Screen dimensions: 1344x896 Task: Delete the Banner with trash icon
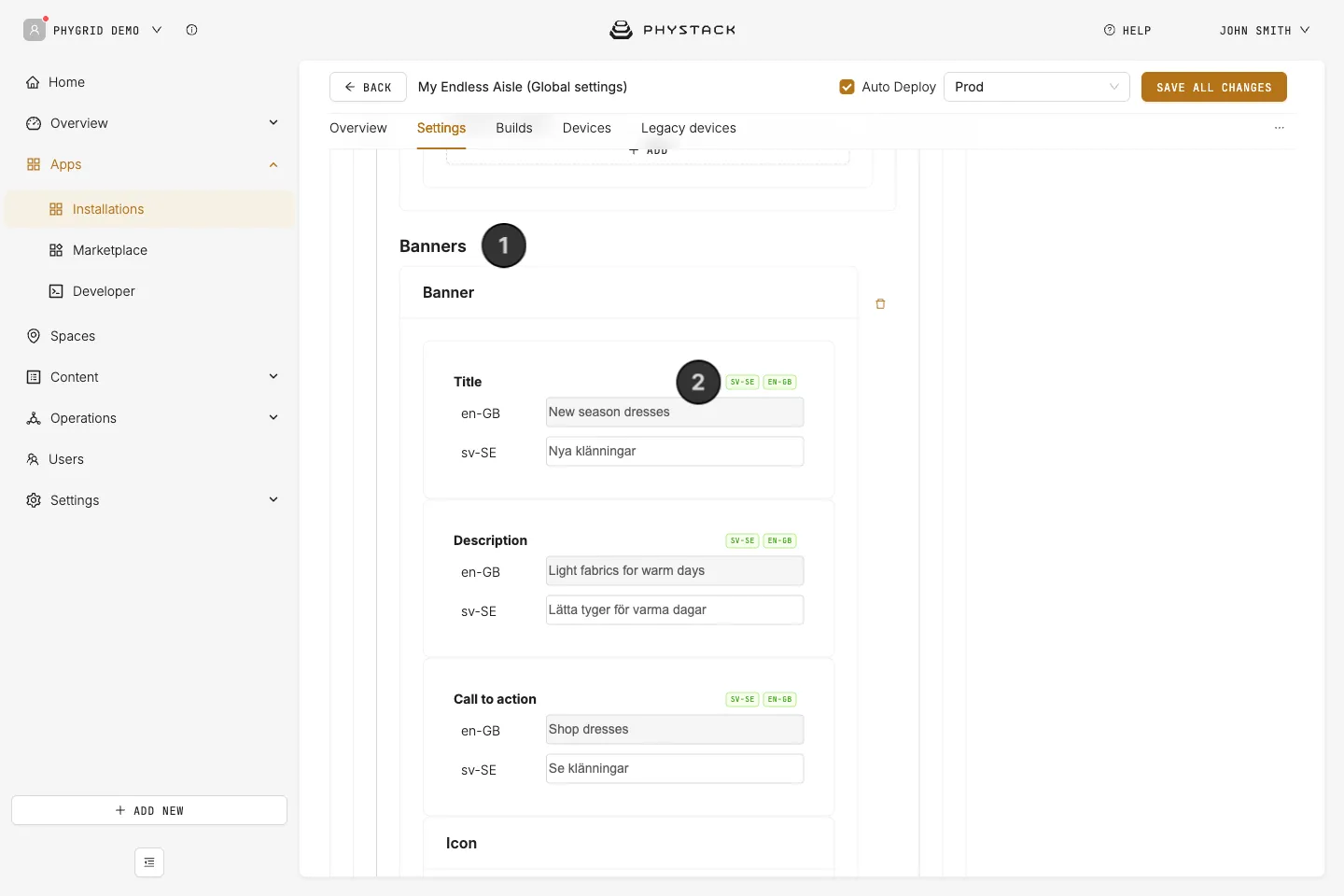click(880, 304)
